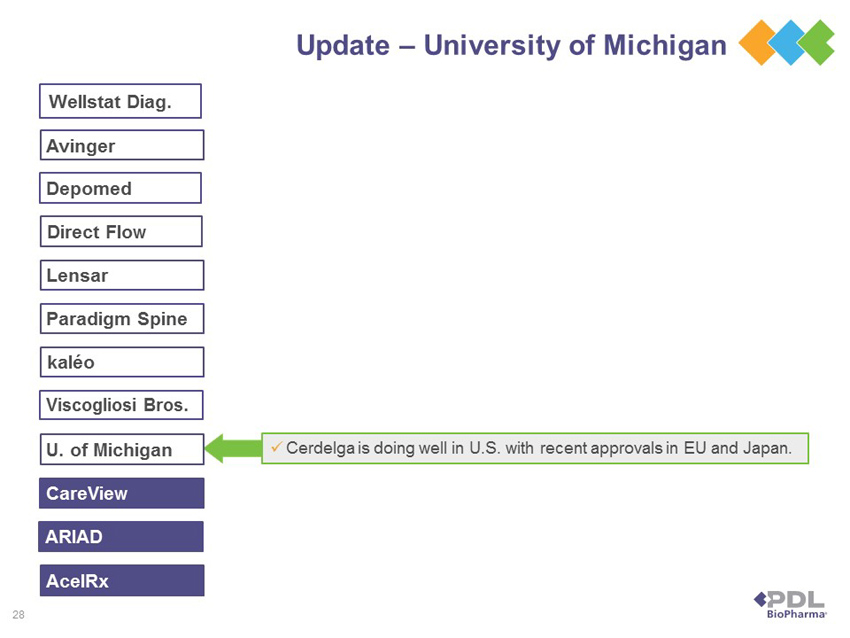Click the slide title Update – University of Michigan
850x638 pixels.
pyautogui.click(x=511, y=46)
